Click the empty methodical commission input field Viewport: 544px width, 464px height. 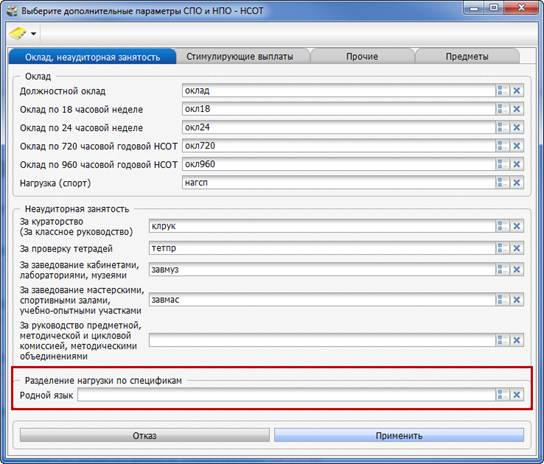(322, 340)
